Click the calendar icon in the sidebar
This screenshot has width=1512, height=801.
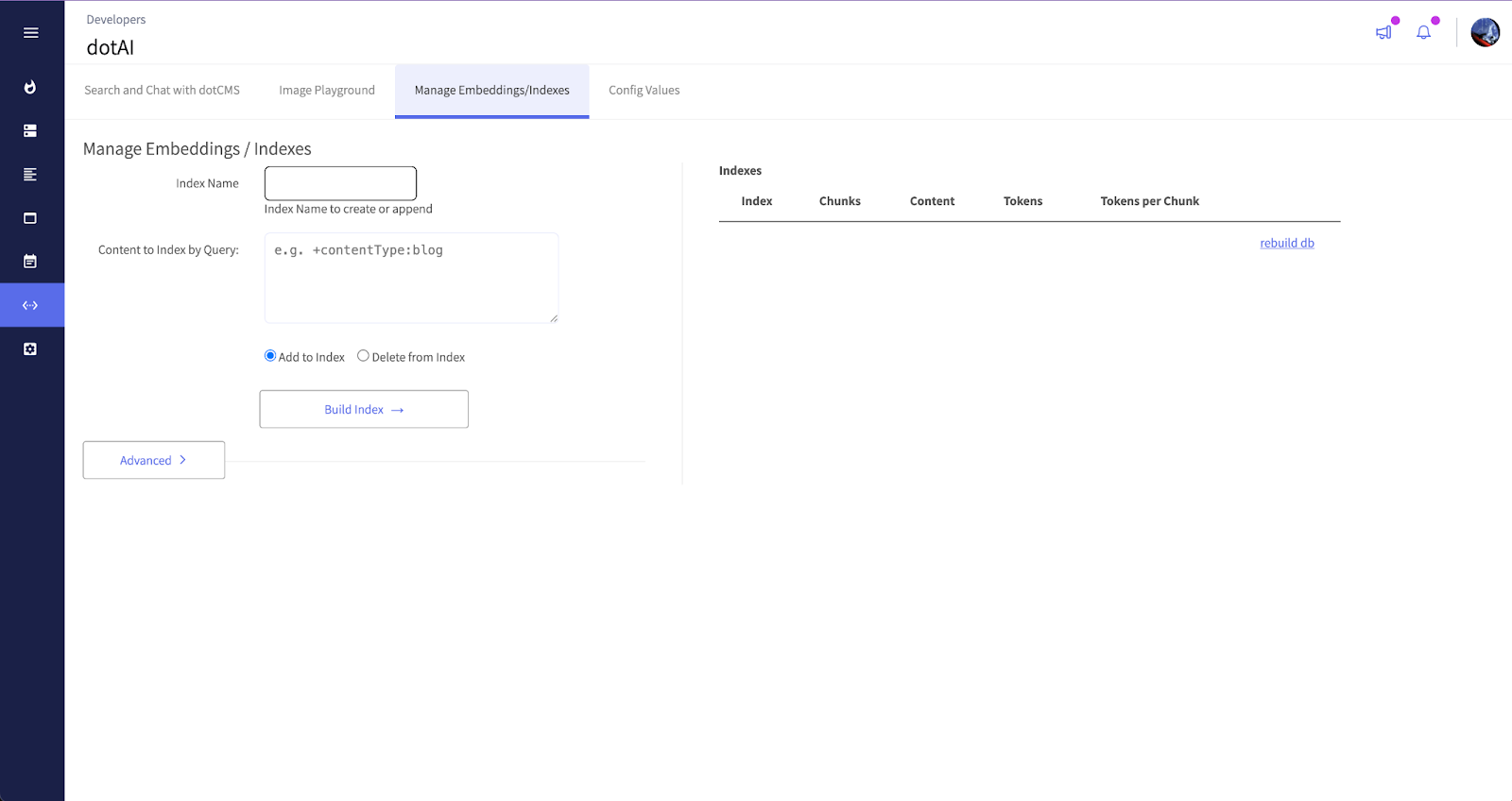tap(30, 262)
